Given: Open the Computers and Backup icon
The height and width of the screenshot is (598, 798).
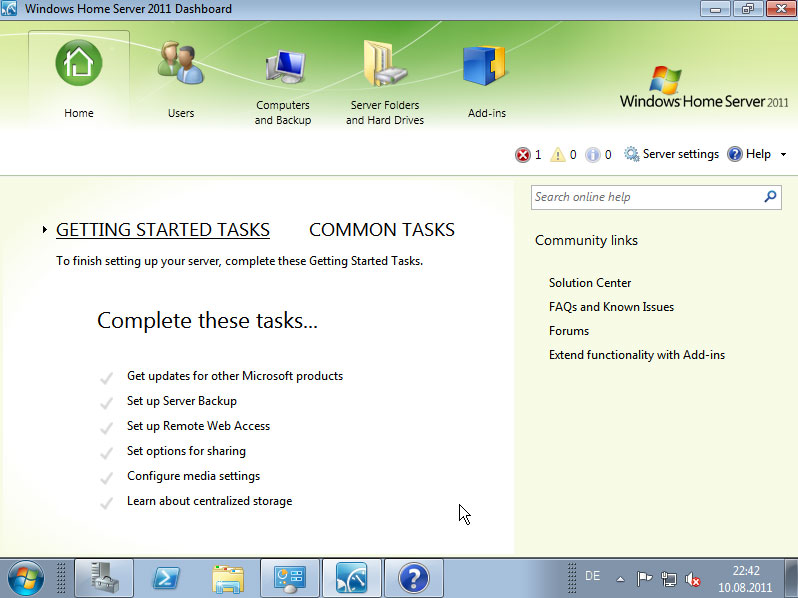Looking at the screenshot, I should [286, 66].
